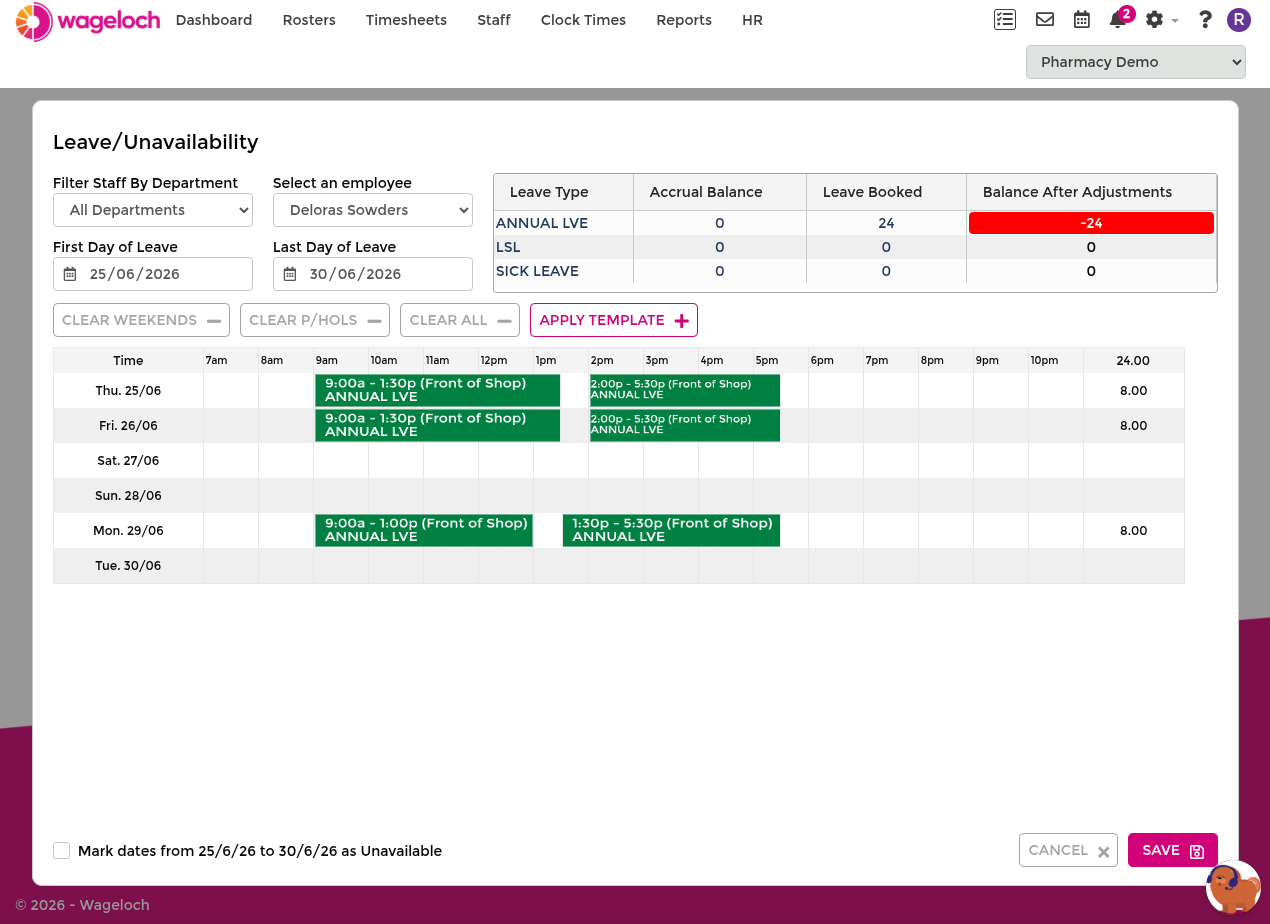Image resolution: width=1270 pixels, height=924 pixels.
Task: Save the leave entry
Action: coord(1173,850)
